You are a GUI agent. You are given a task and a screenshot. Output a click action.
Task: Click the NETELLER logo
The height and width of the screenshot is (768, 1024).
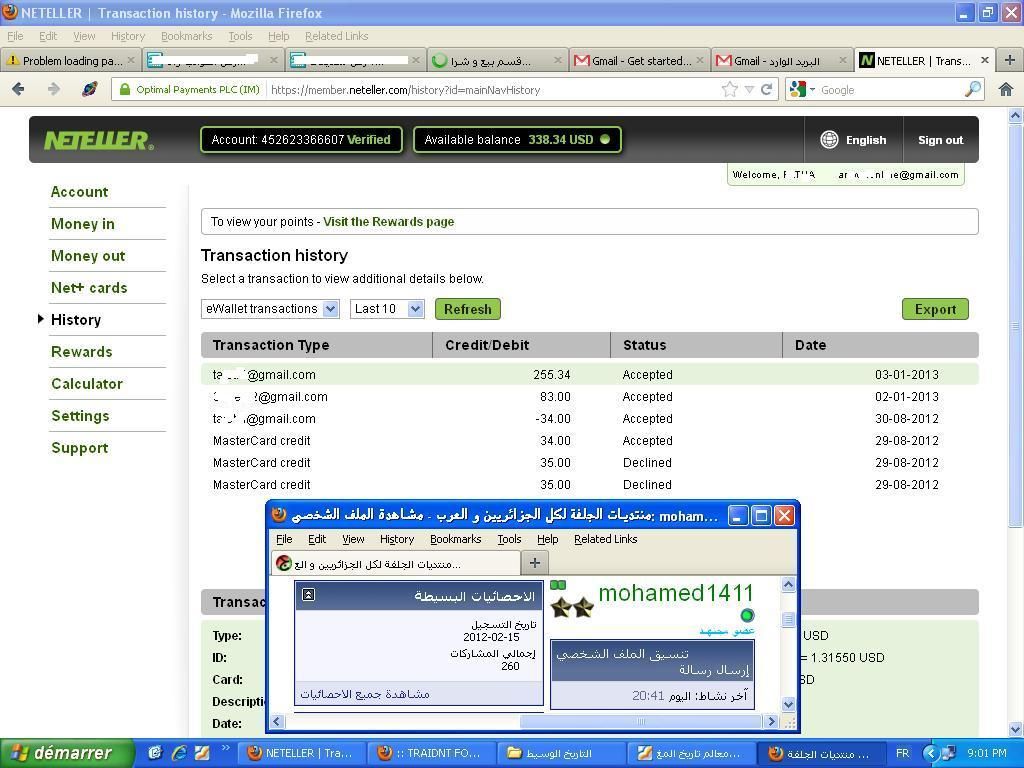(x=99, y=140)
